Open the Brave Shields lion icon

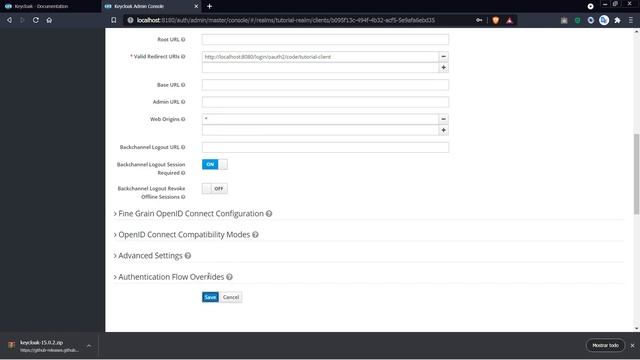pyautogui.click(x=496, y=20)
